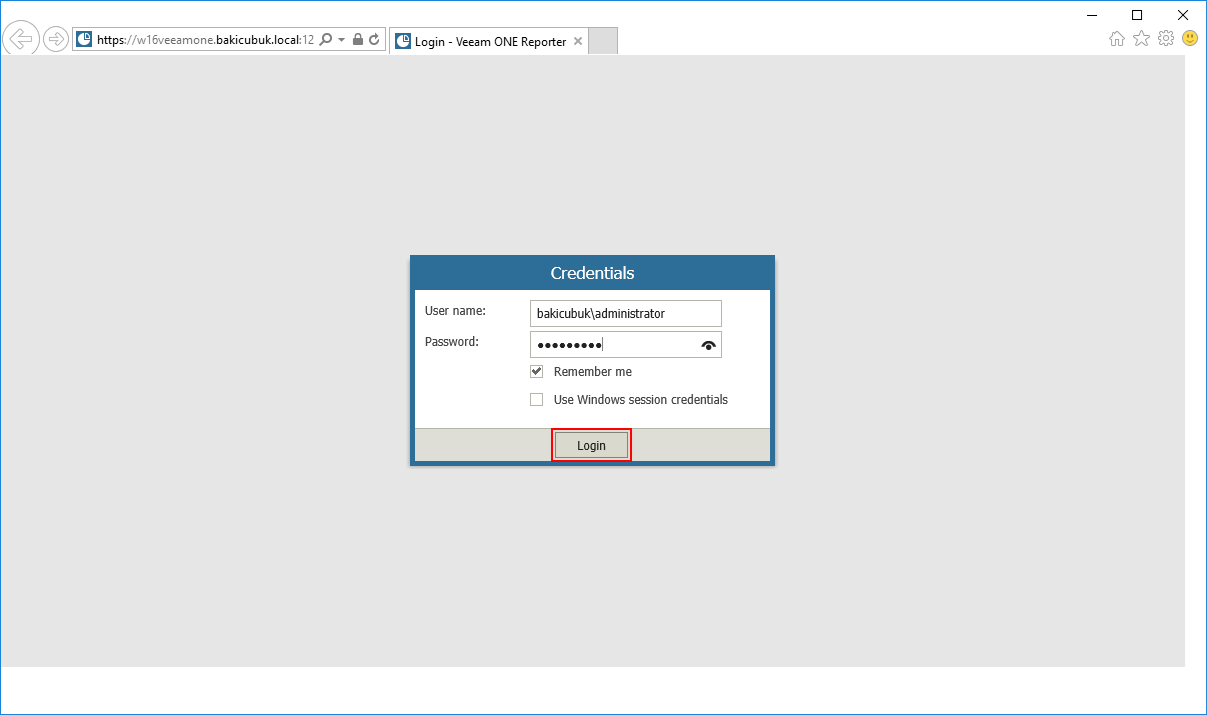Screen dimensions: 1207x715
Task: Maximize the browser window
Action: tap(1137, 14)
